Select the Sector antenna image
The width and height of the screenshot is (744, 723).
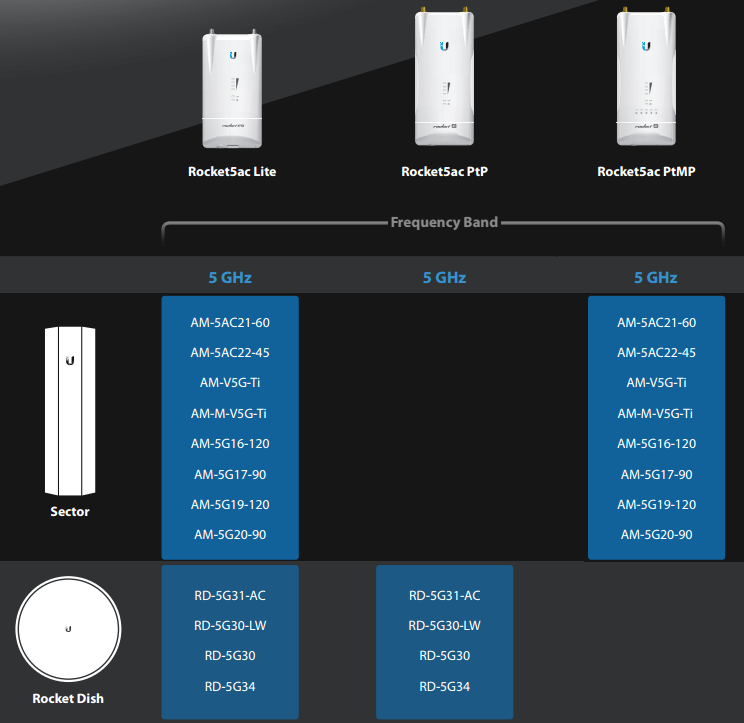click(70, 411)
